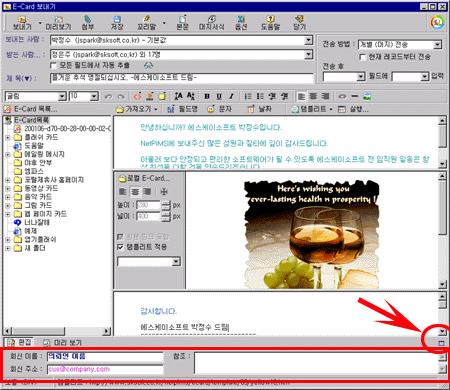Open the 보내는 사람 sender dropdown
The height and width of the screenshot is (390, 450).
coord(309,40)
